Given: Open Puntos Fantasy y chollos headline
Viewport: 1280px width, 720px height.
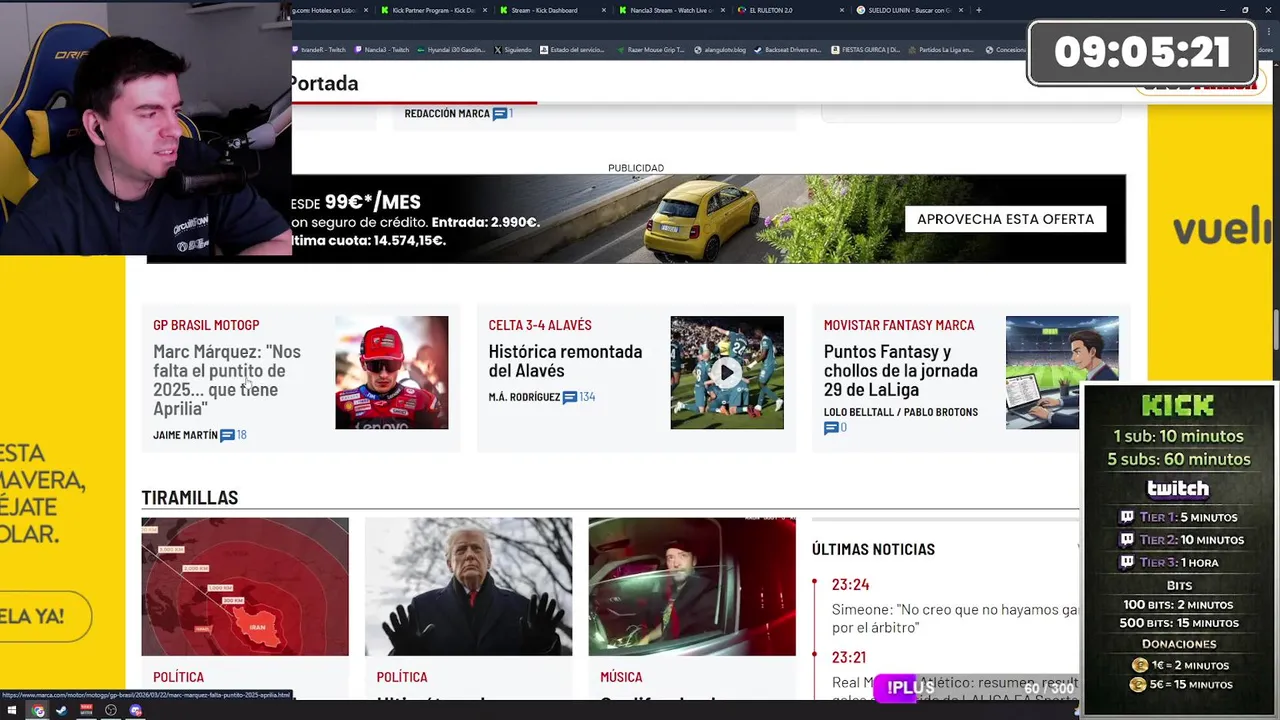Looking at the screenshot, I should pos(901,370).
